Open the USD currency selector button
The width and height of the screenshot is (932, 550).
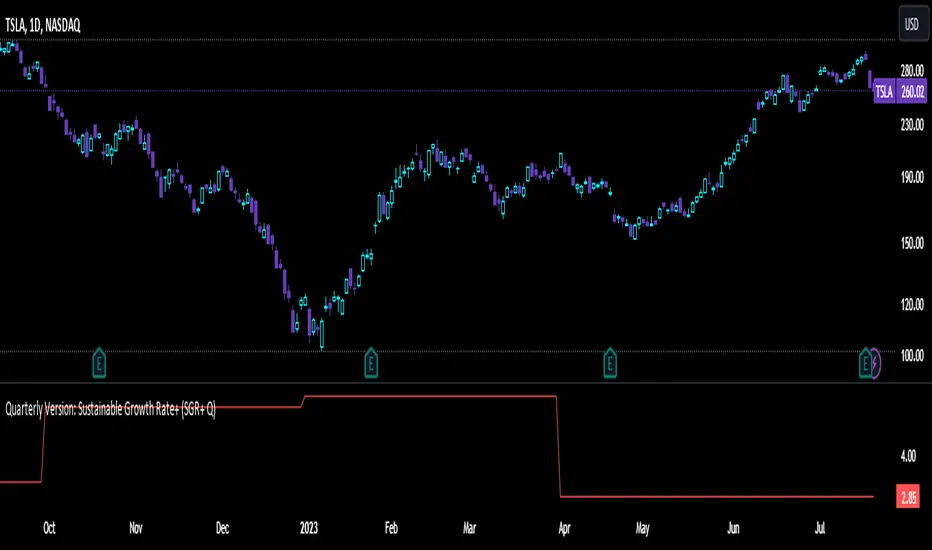coord(912,24)
